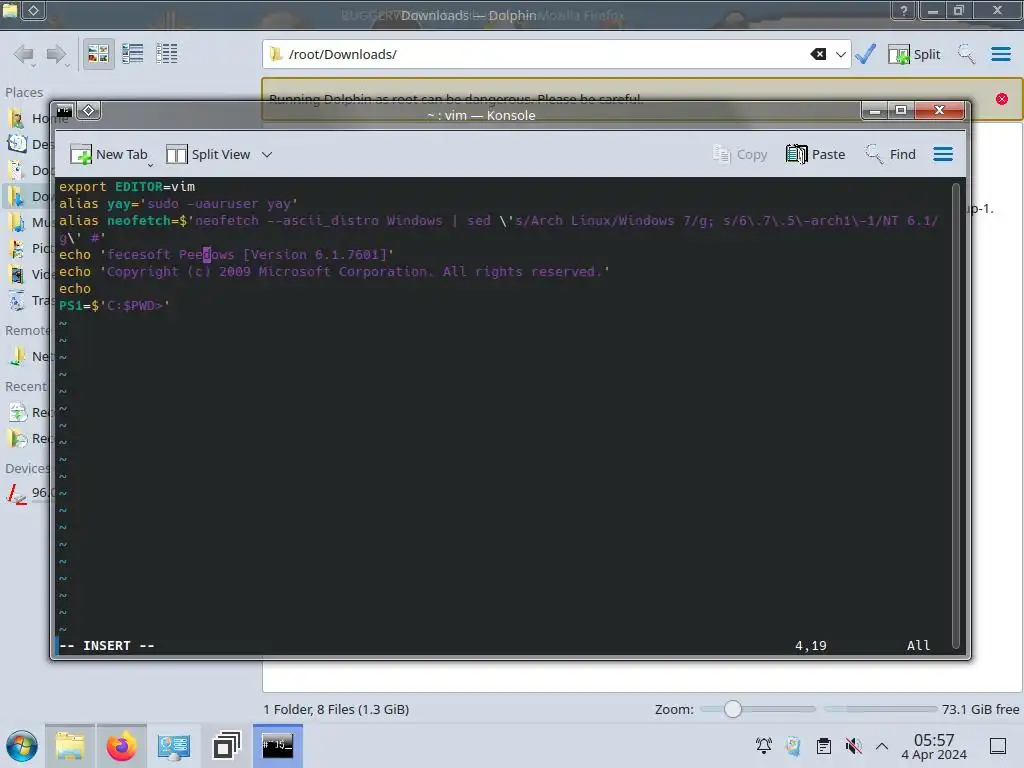This screenshot has height=768, width=1024.
Task: Open the KDE Connect tray icon
Action: click(x=793, y=745)
